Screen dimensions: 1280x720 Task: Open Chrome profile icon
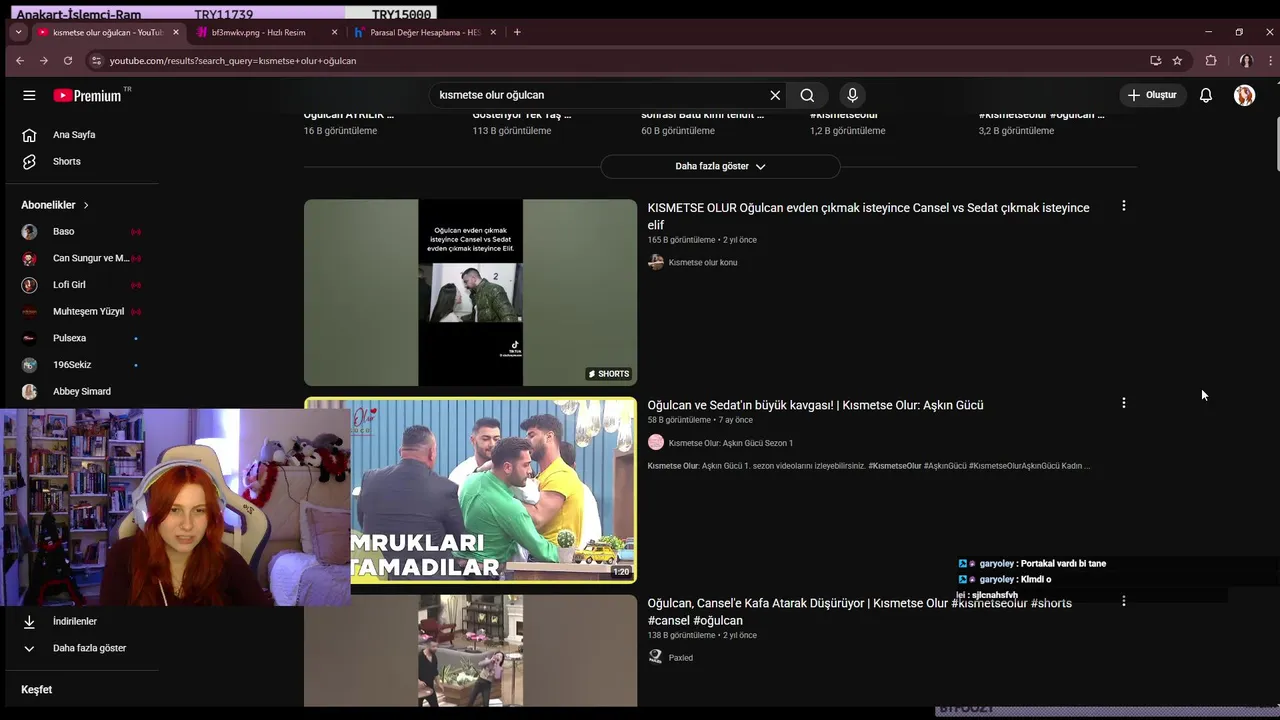point(1245,61)
